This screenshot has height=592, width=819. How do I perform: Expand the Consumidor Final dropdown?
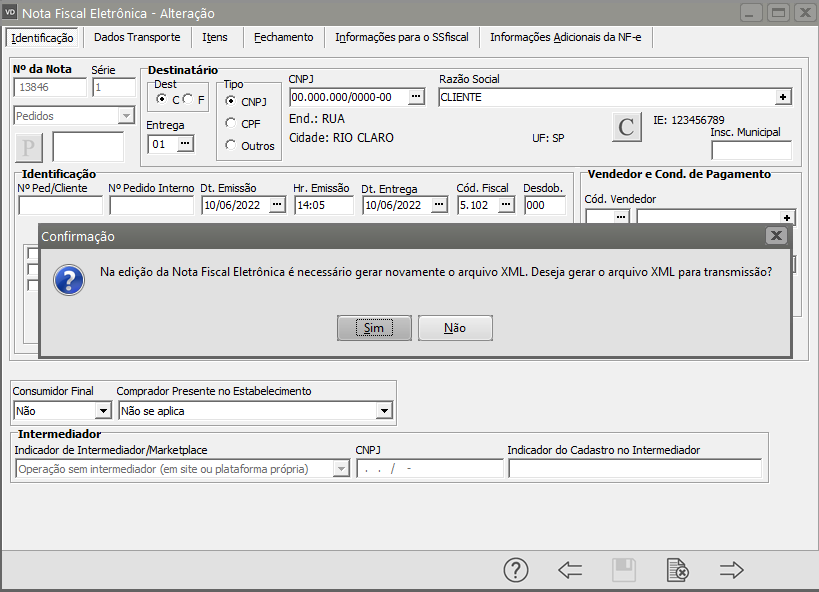[102, 411]
